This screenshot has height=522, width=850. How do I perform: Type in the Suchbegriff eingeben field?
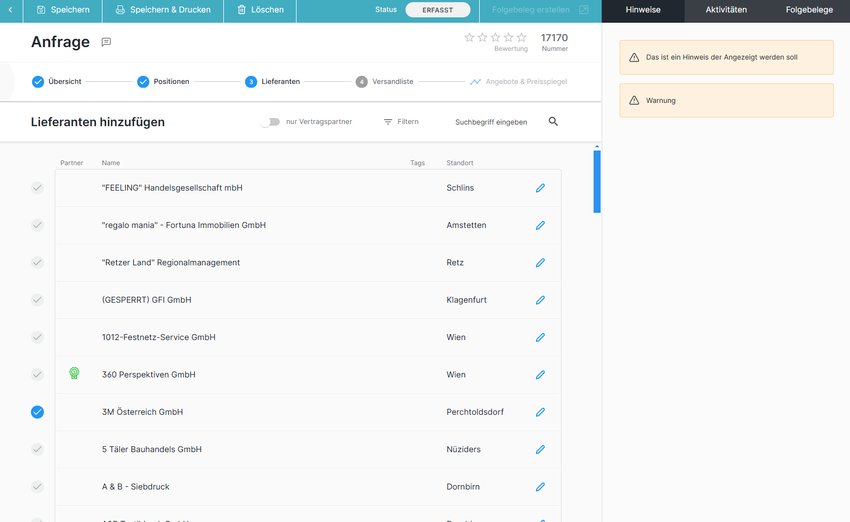pos(491,122)
